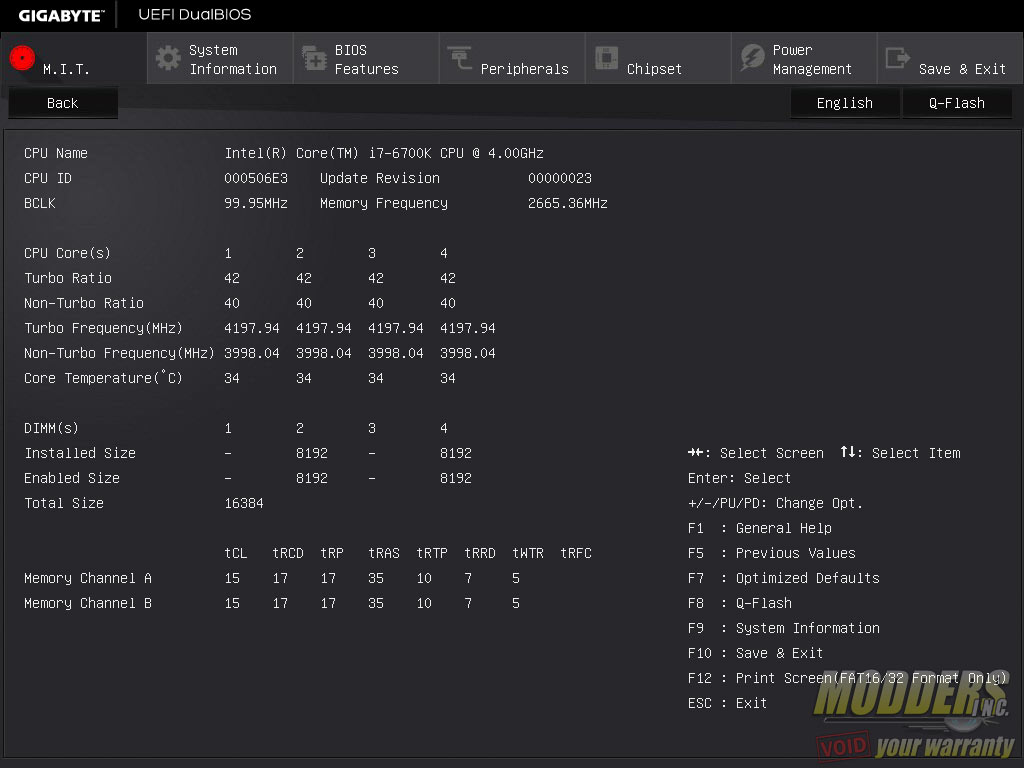Select the BCLK value 99.95MHz
The height and width of the screenshot is (768, 1024).
[256, 203]
